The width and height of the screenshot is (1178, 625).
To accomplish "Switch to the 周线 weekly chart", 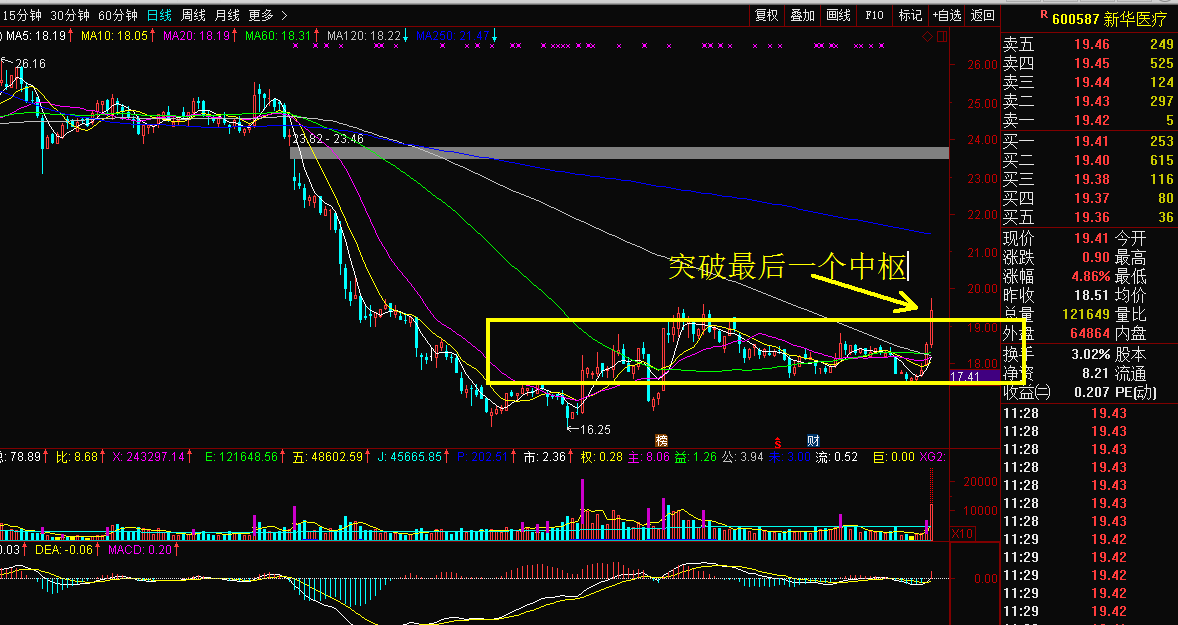I will [193, 15].
